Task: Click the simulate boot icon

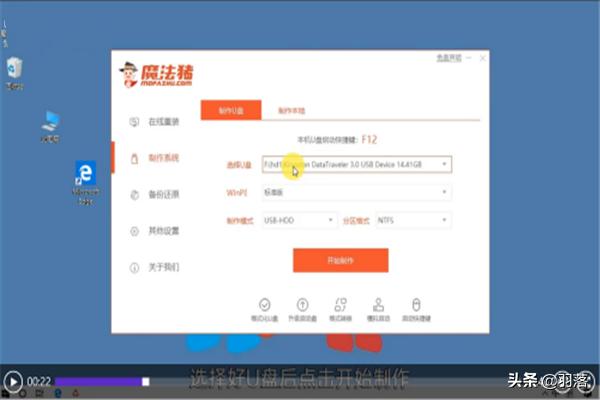Action: point(378,306)
